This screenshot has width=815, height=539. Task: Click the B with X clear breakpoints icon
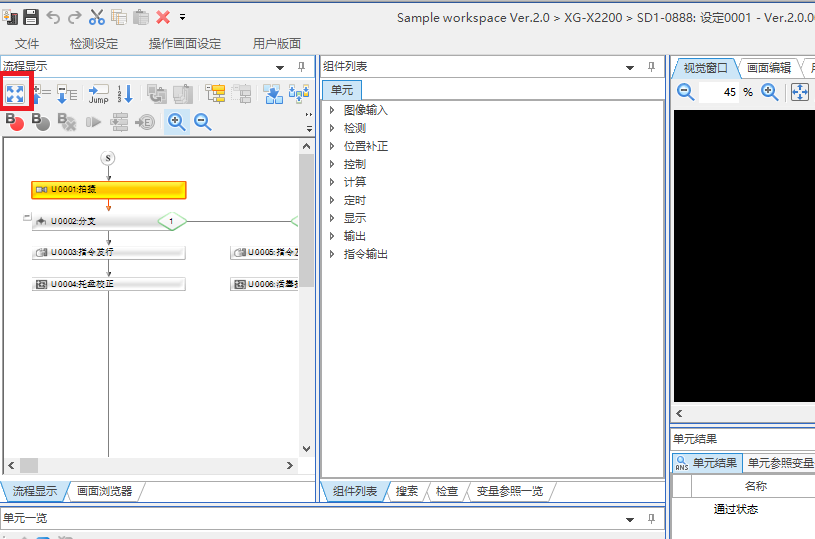click(x=67, y=122)
